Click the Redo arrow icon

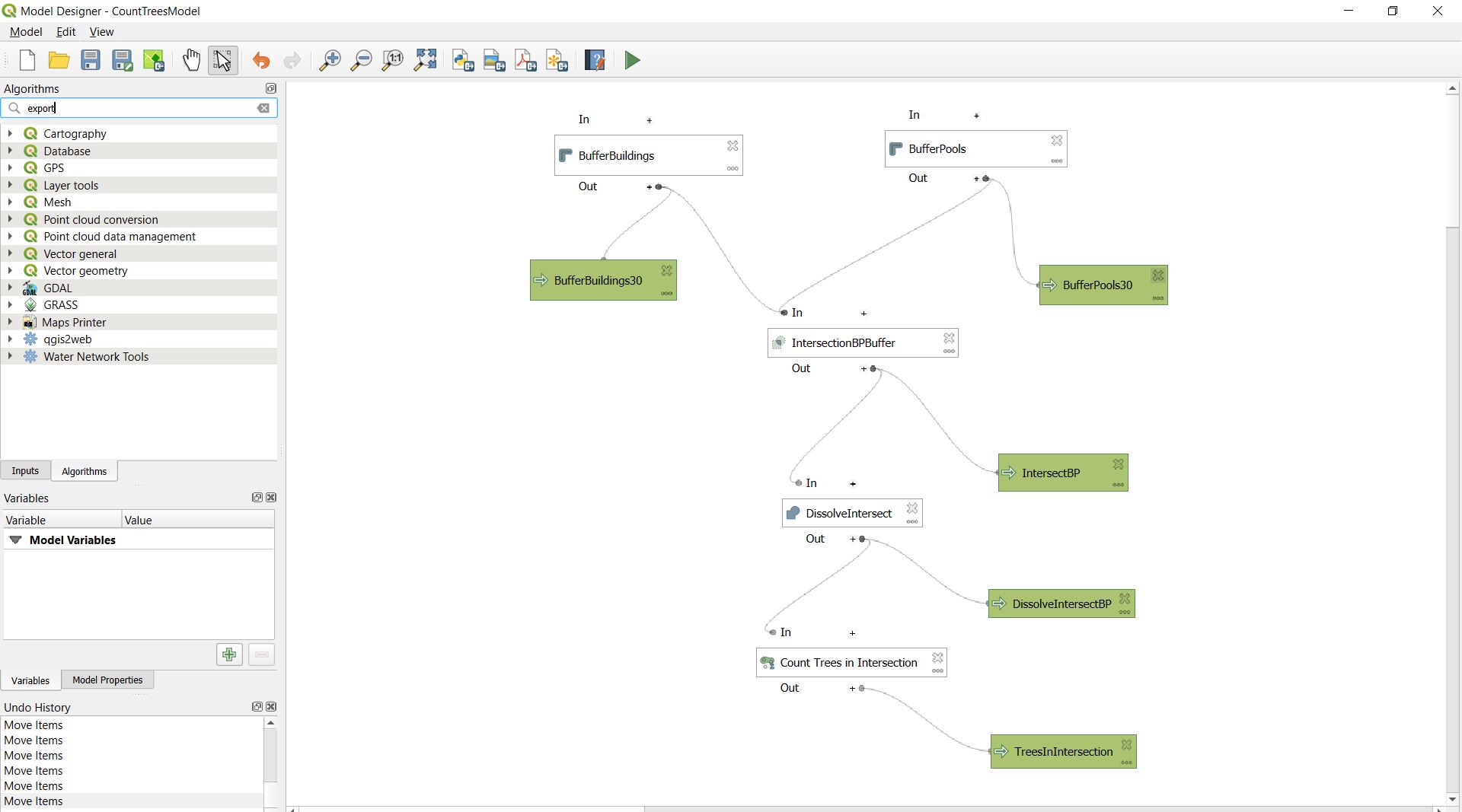[292, 60]
